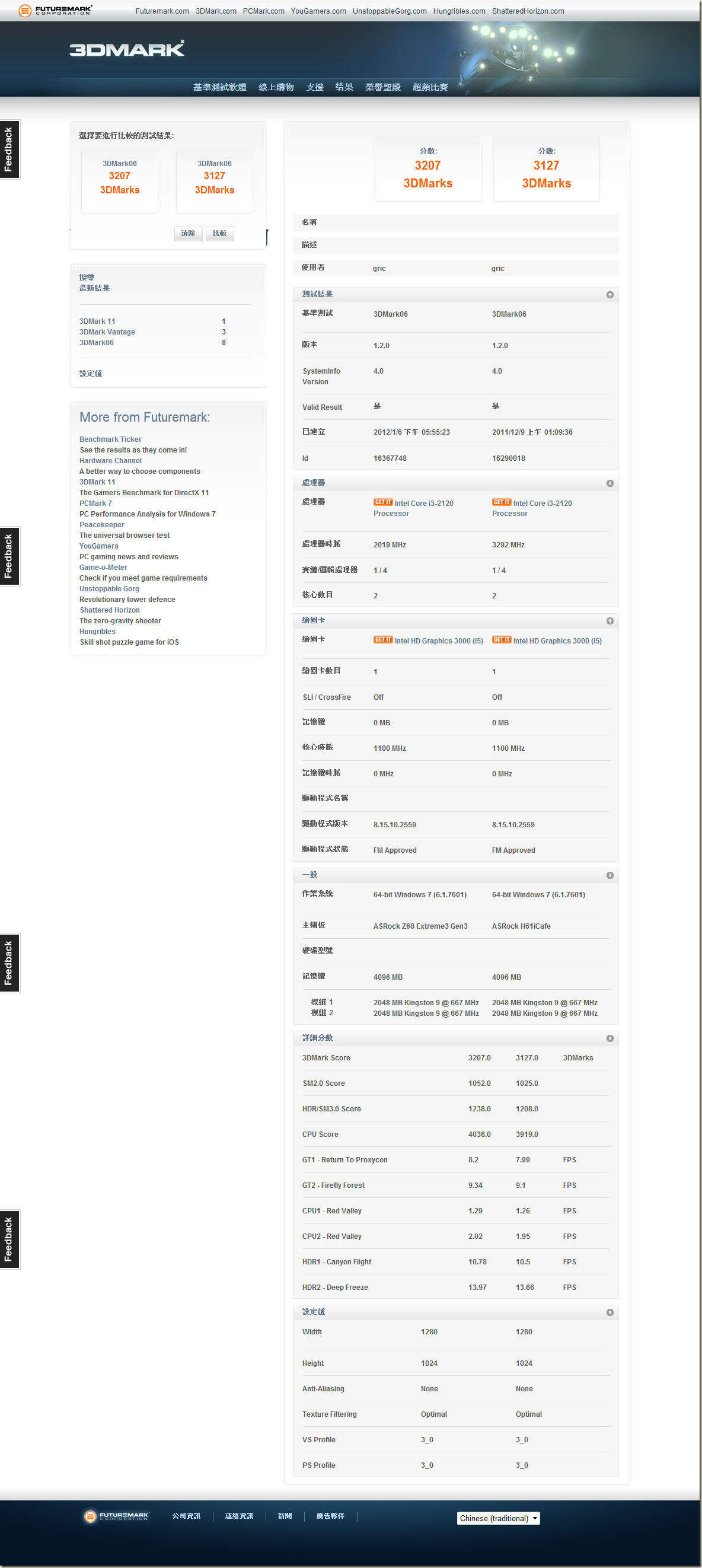The width and height of the screenshot is (702, 1568).
Task: Open 3DMark 11 results link
Action: point(97,321)
